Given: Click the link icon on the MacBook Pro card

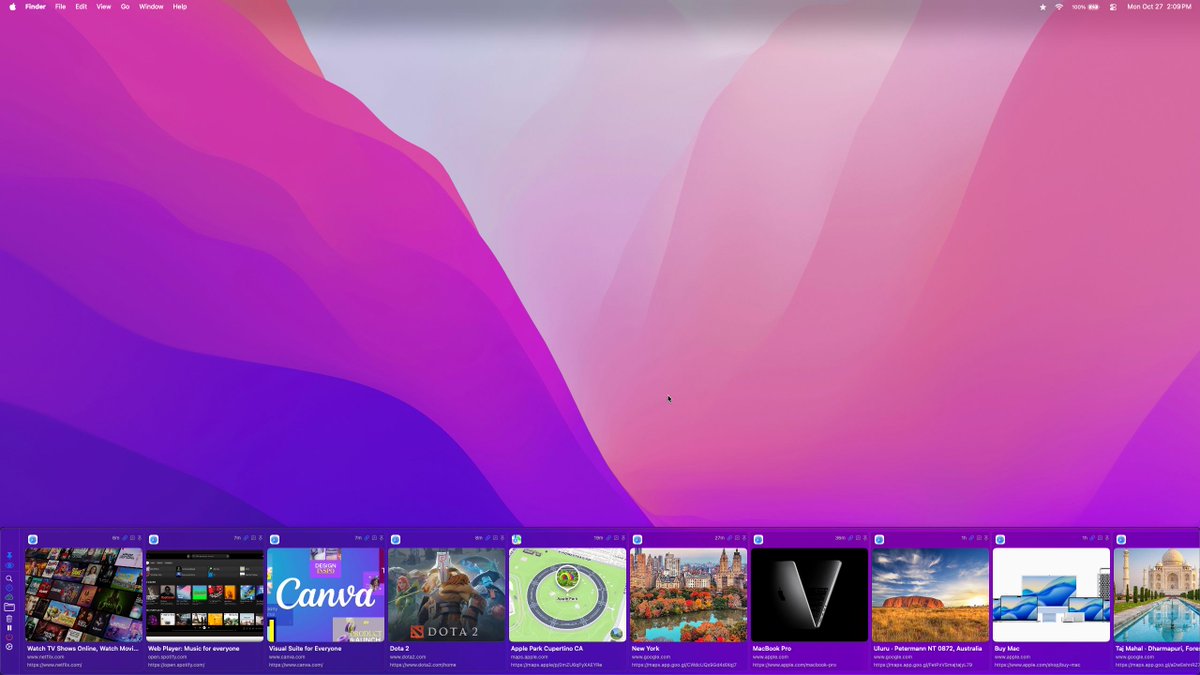Looking at the screenshot, I should coord(851,538).
